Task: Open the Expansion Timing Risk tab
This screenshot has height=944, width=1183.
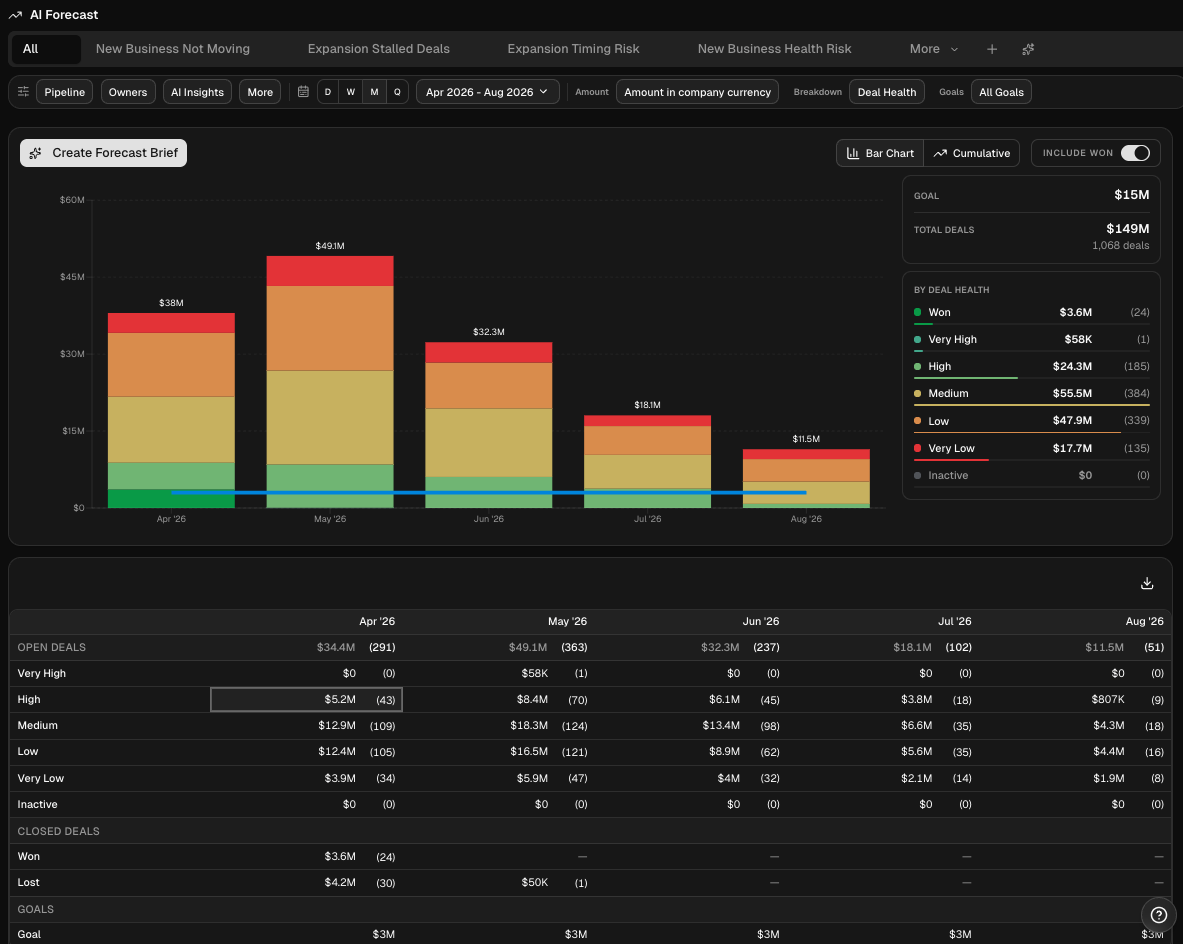Action: (573, 49)
